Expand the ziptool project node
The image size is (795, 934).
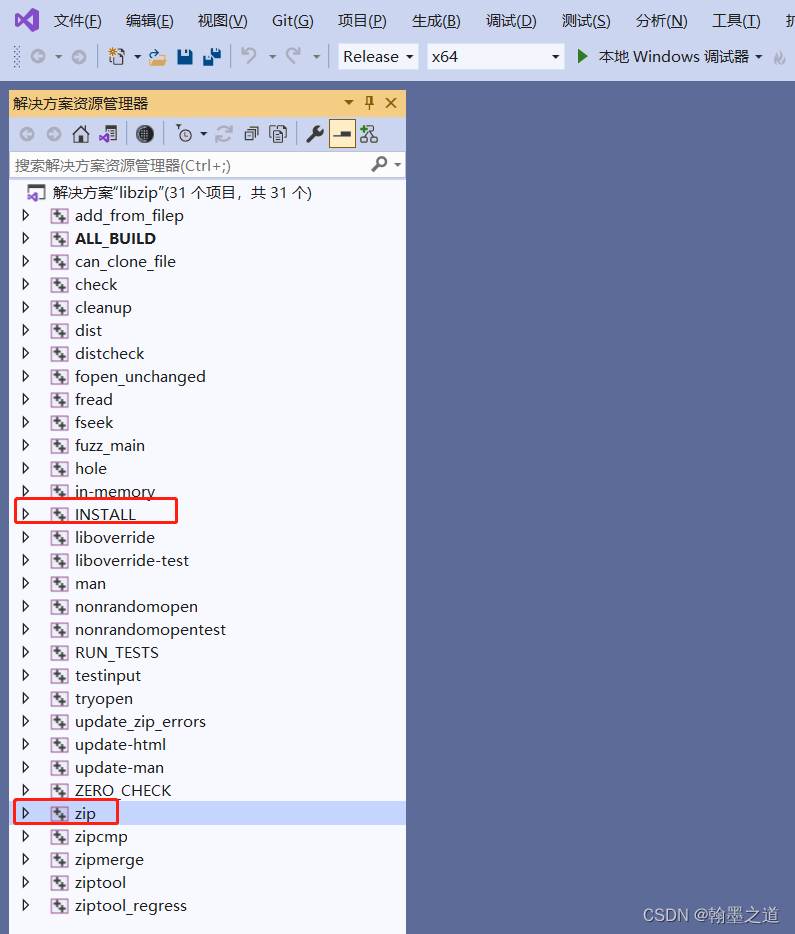point(26,882)
